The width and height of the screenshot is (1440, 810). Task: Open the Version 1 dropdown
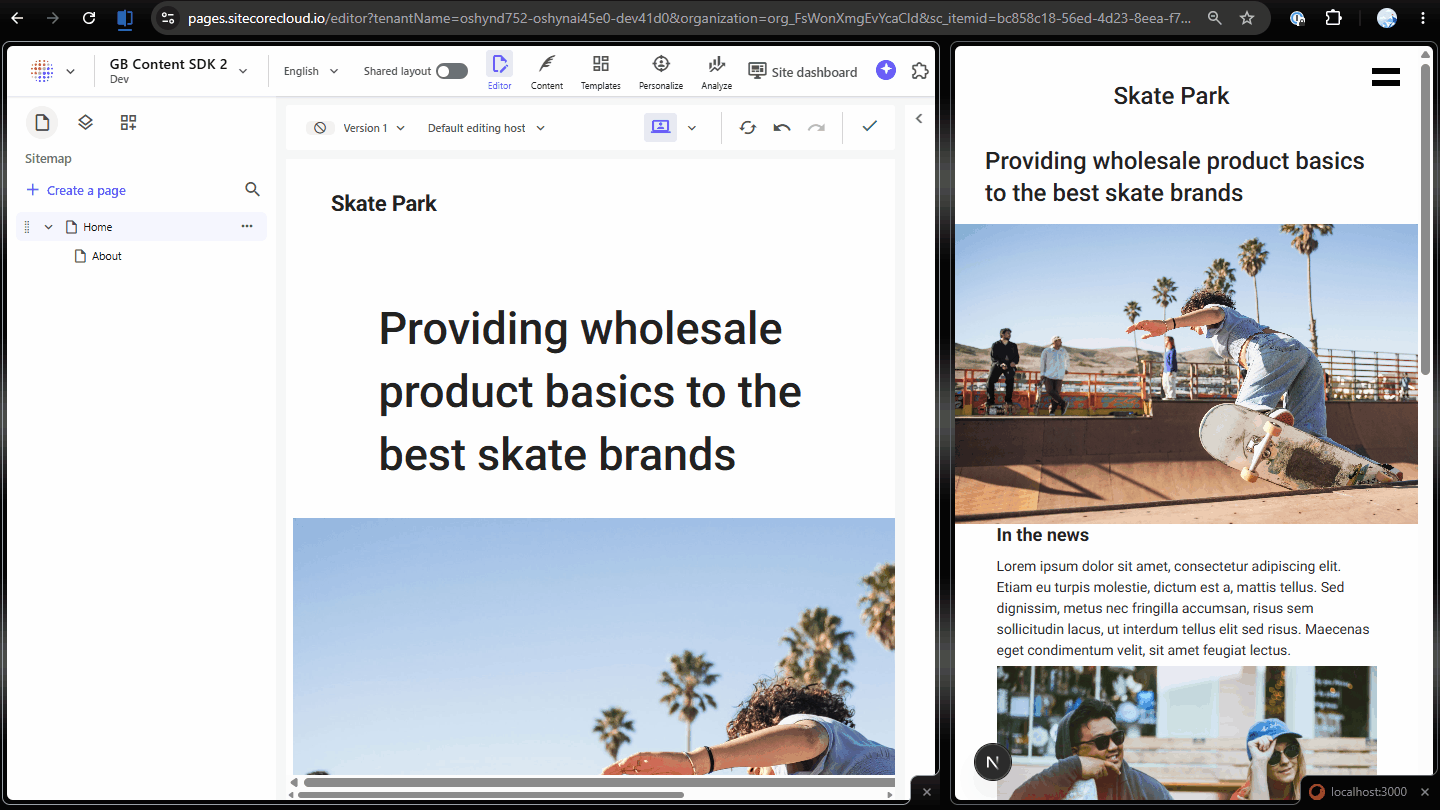[374, 128]
